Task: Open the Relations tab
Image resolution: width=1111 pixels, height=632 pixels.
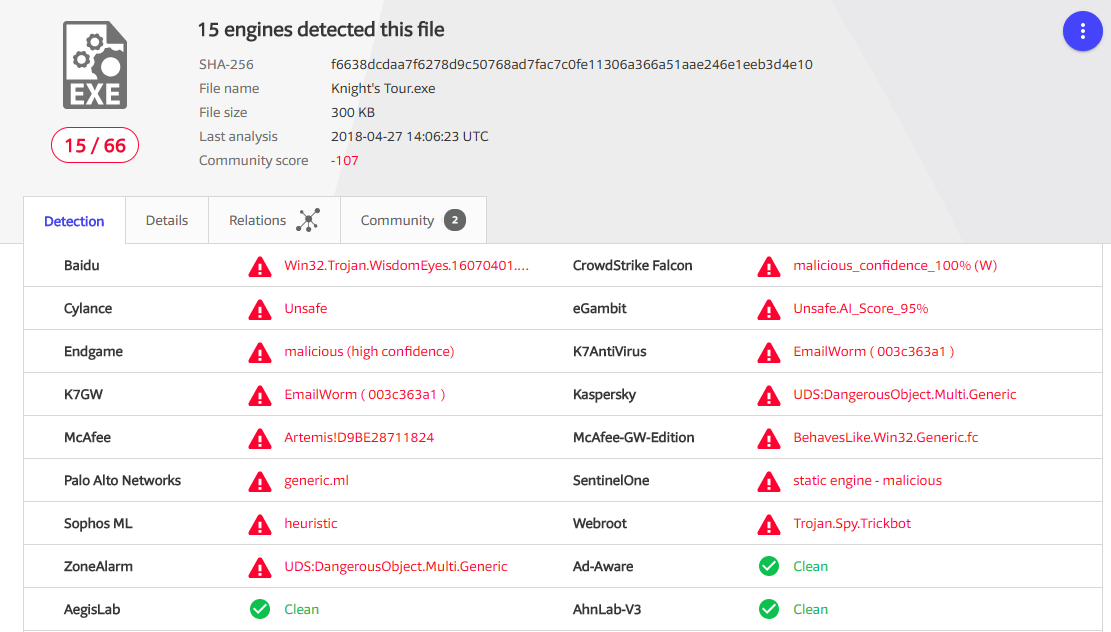Action: click(275, 220)
